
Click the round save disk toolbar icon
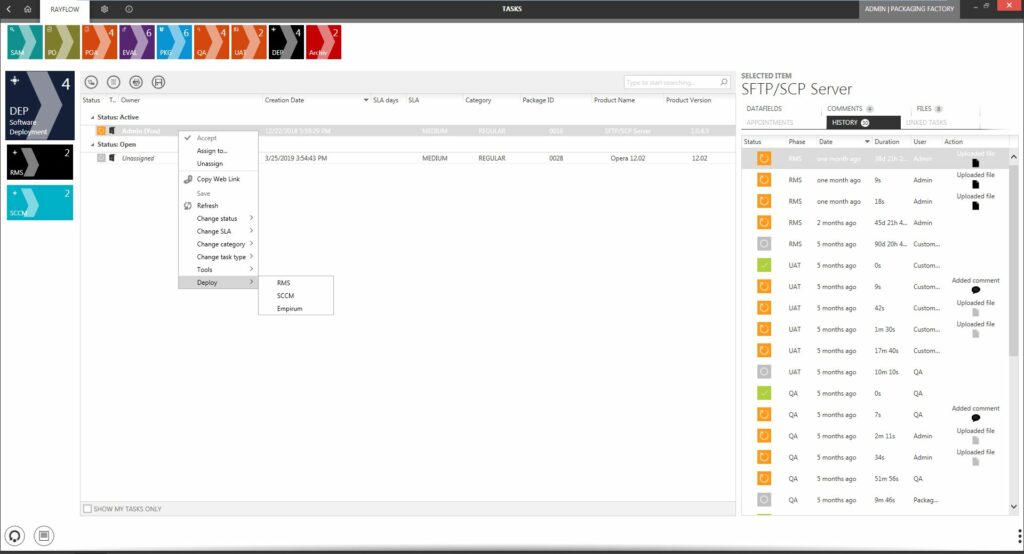point(158,82)
